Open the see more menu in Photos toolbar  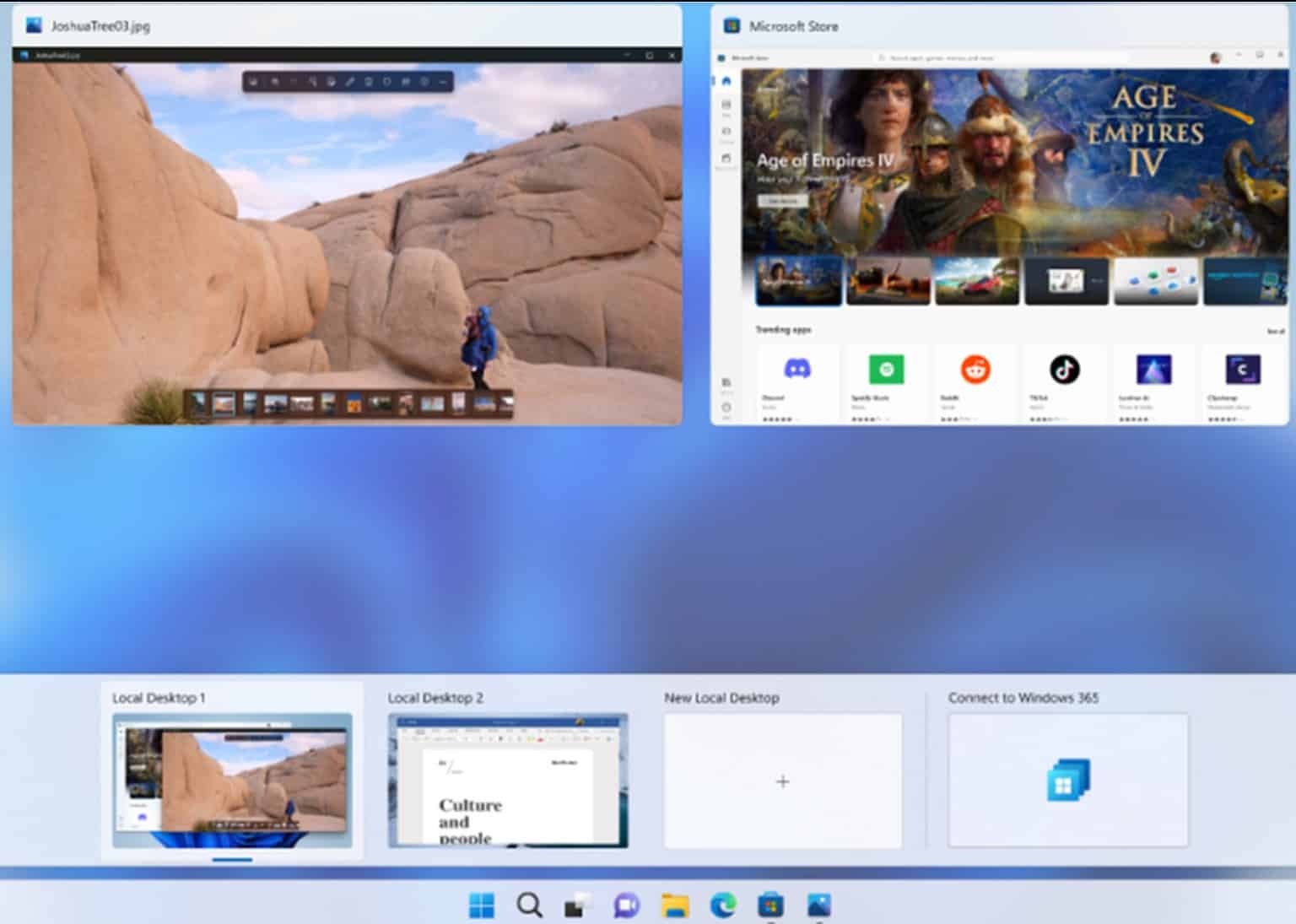440,81
